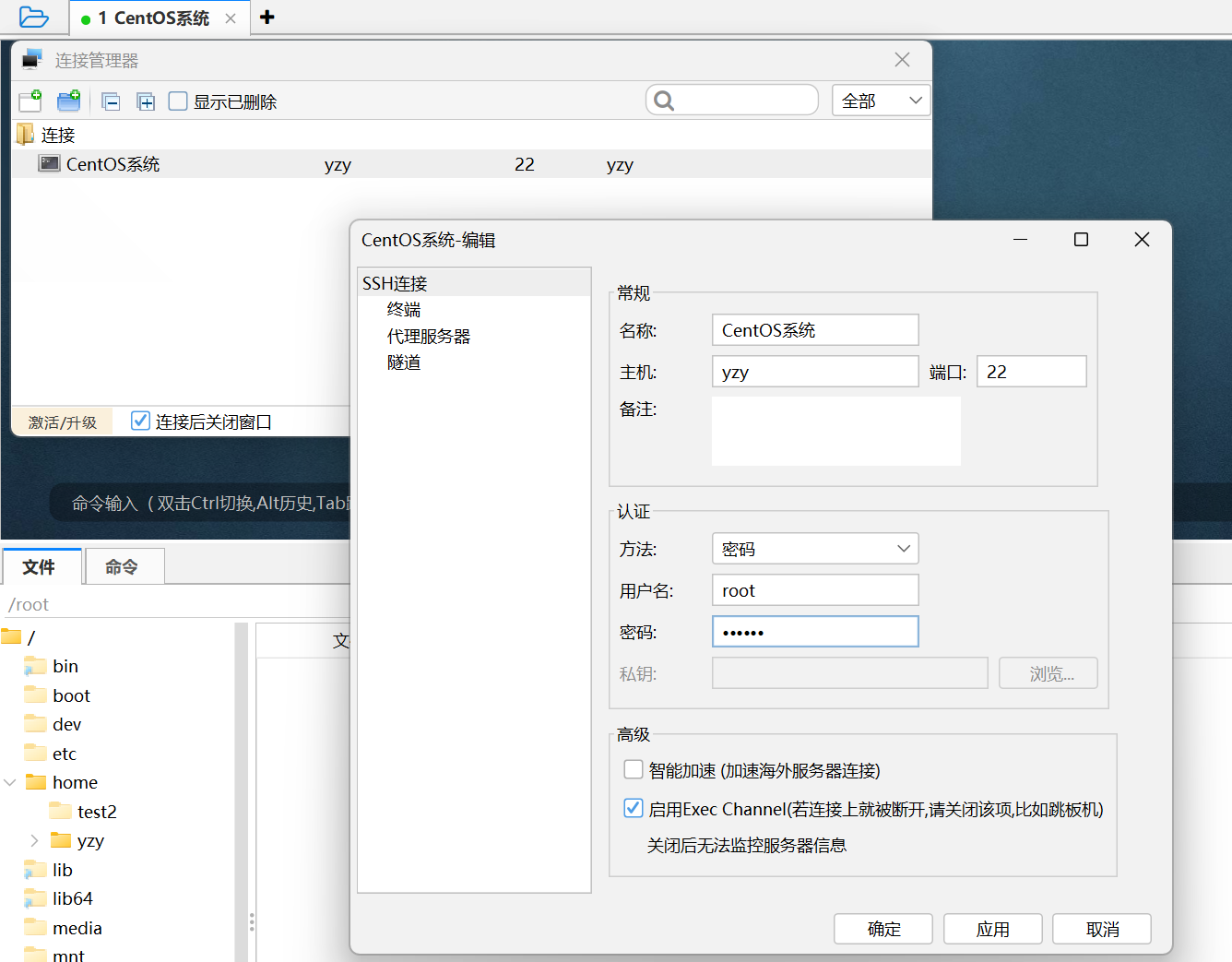Click the 端口 field containing 22
Screen dimensions: 1232x962
point(1032,371)
